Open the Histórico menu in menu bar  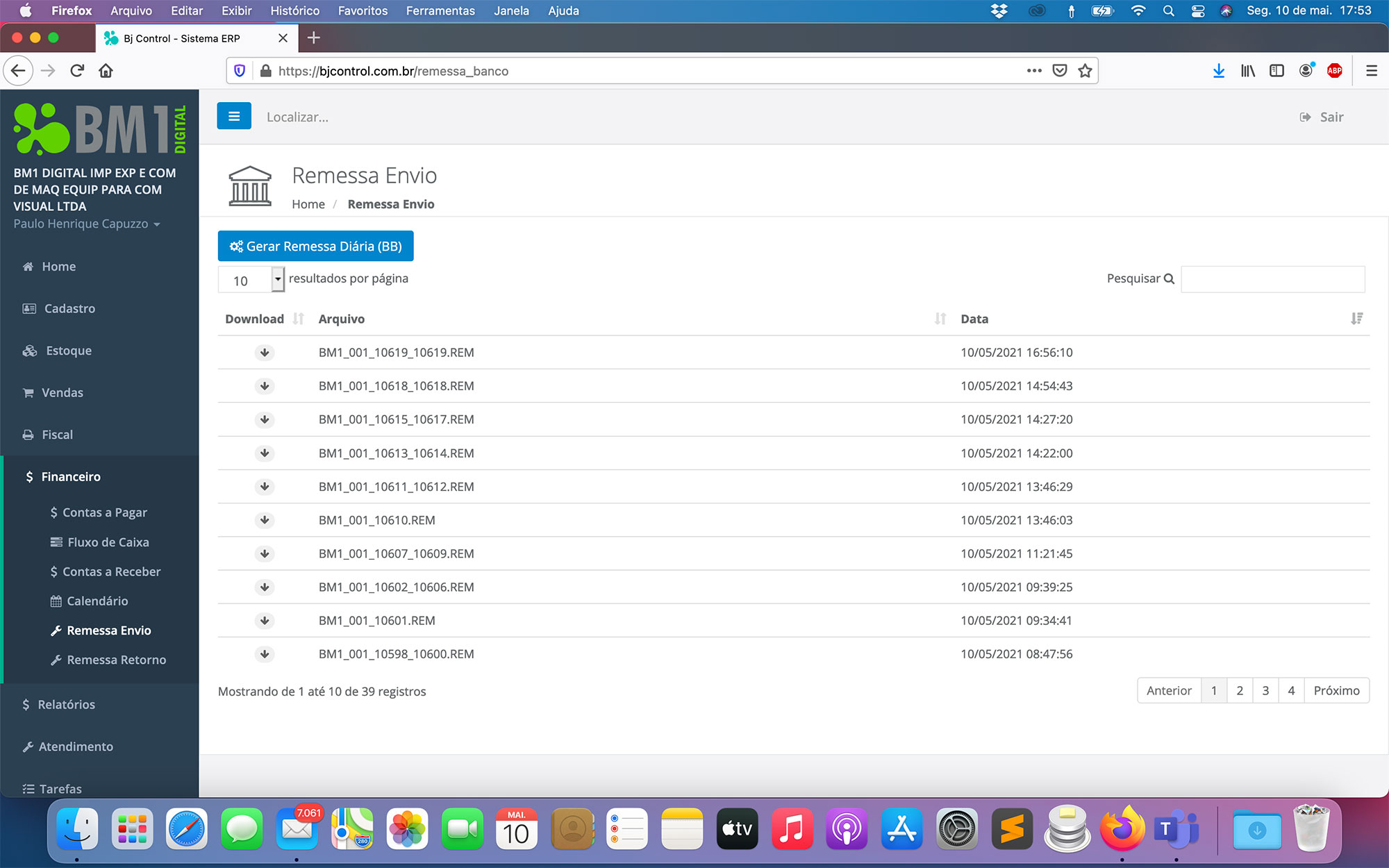[x=294, y=10]
